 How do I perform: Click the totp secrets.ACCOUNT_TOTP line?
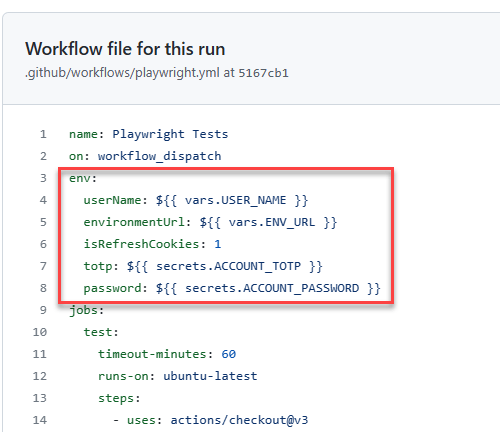[x=203, y=266]
